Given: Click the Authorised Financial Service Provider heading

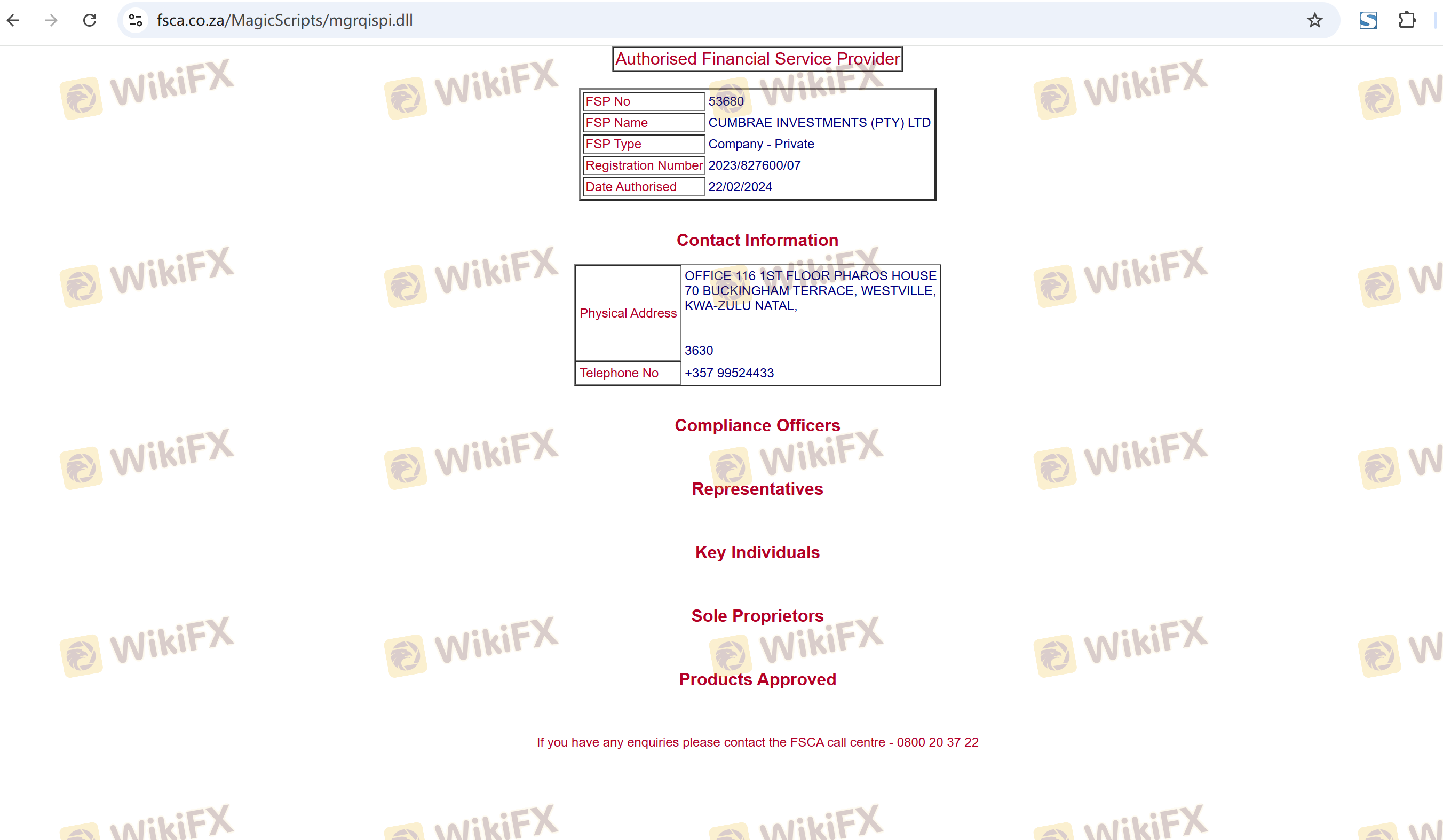Looking at the screenshot, I should pos(757,59).
